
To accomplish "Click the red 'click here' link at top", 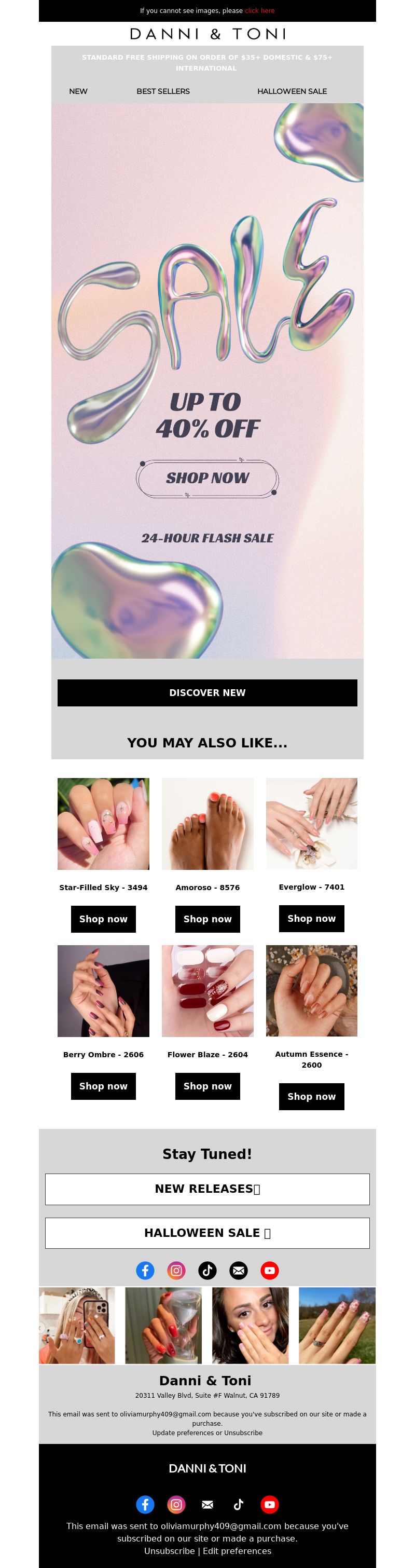I will pos(259,11).
